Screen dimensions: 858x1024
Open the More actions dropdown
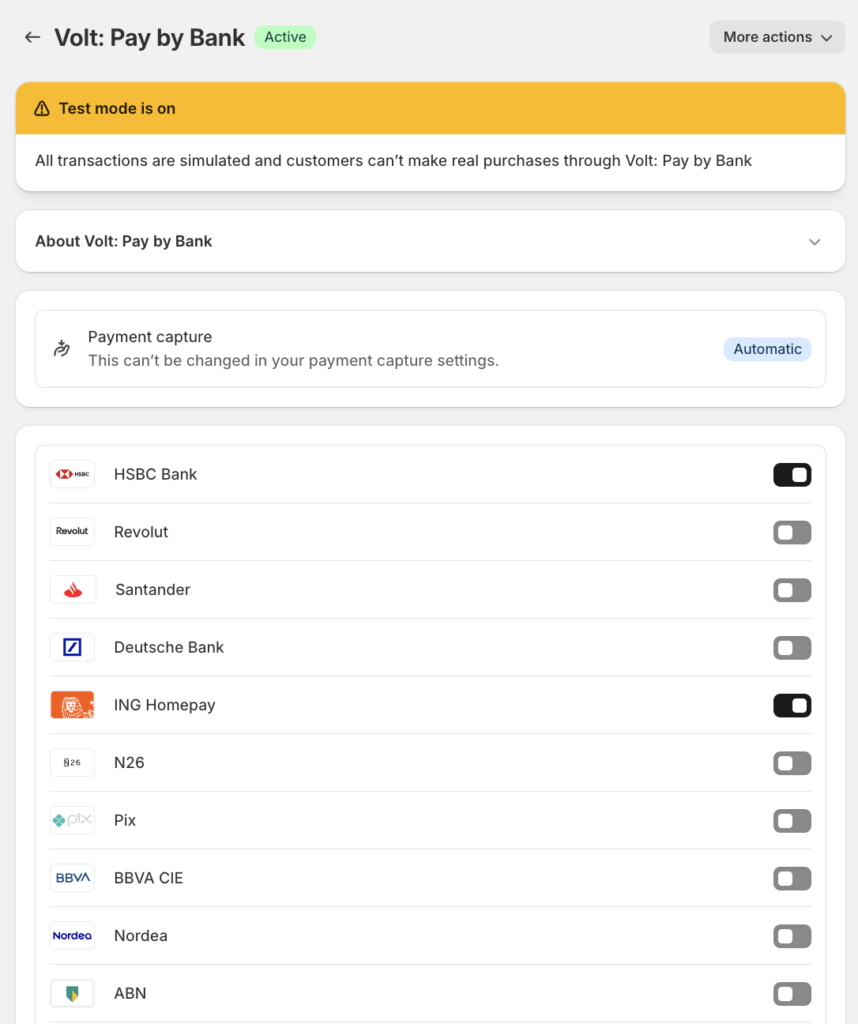click(777, 37)
